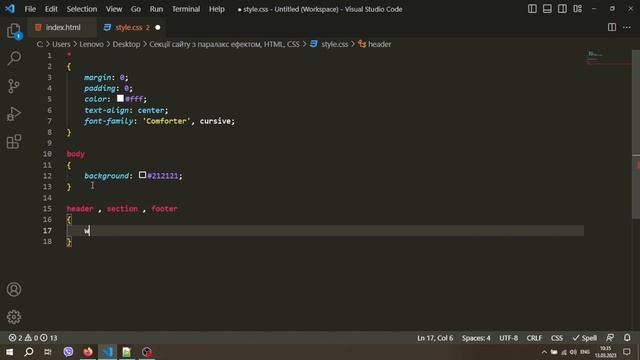This screenshot has height=360, width=640.
Task: Open the Terminal menu
Action: [x=186, y=9]
